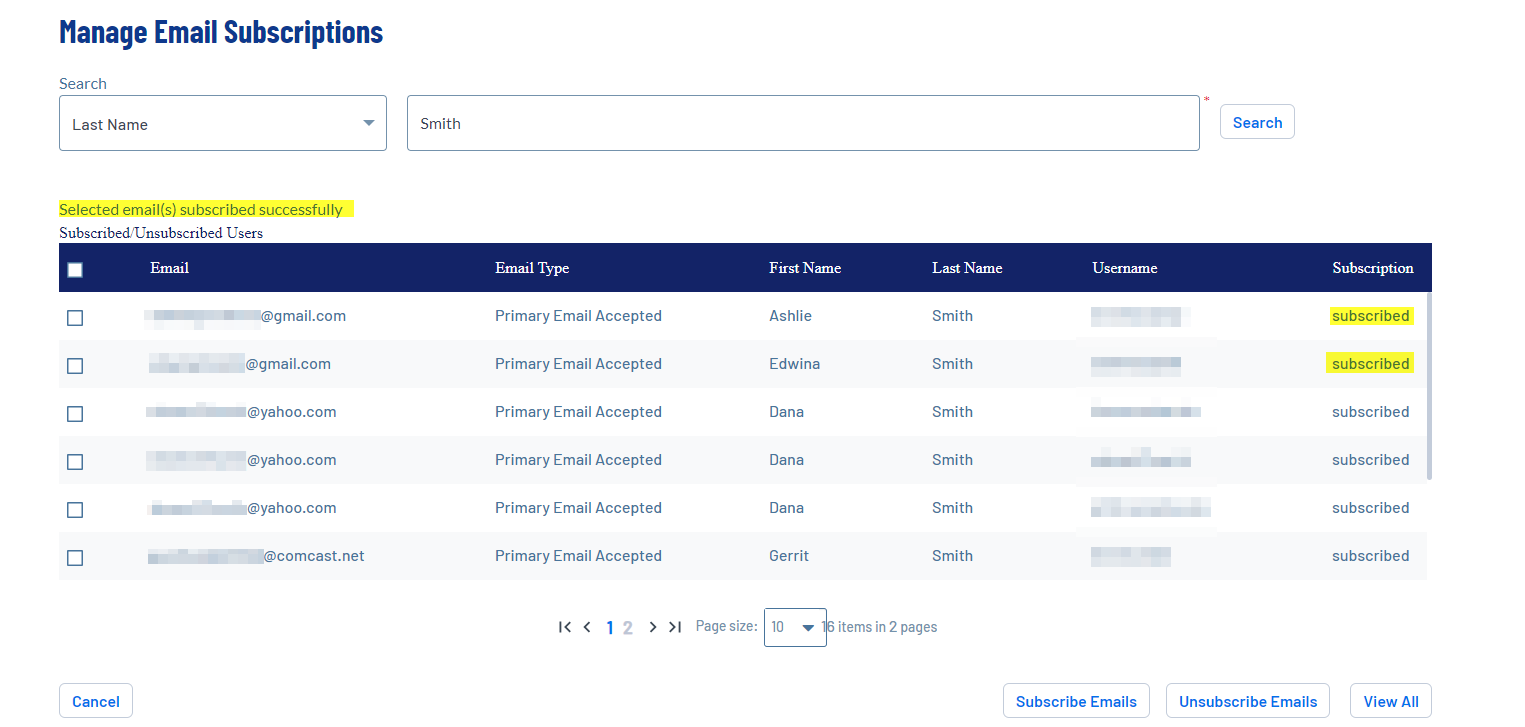Click the table's vertical scrollbar
1525x727 pixels.
click(x=1429, y=385)
